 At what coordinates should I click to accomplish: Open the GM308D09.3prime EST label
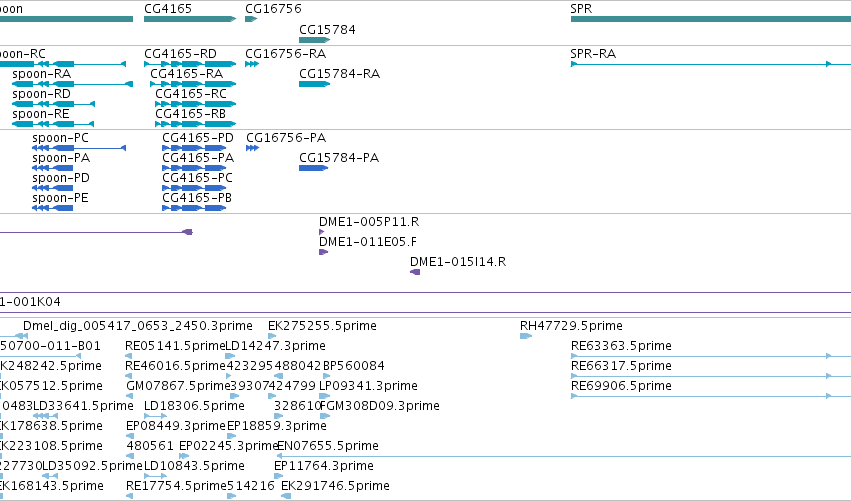pos(381,406)
